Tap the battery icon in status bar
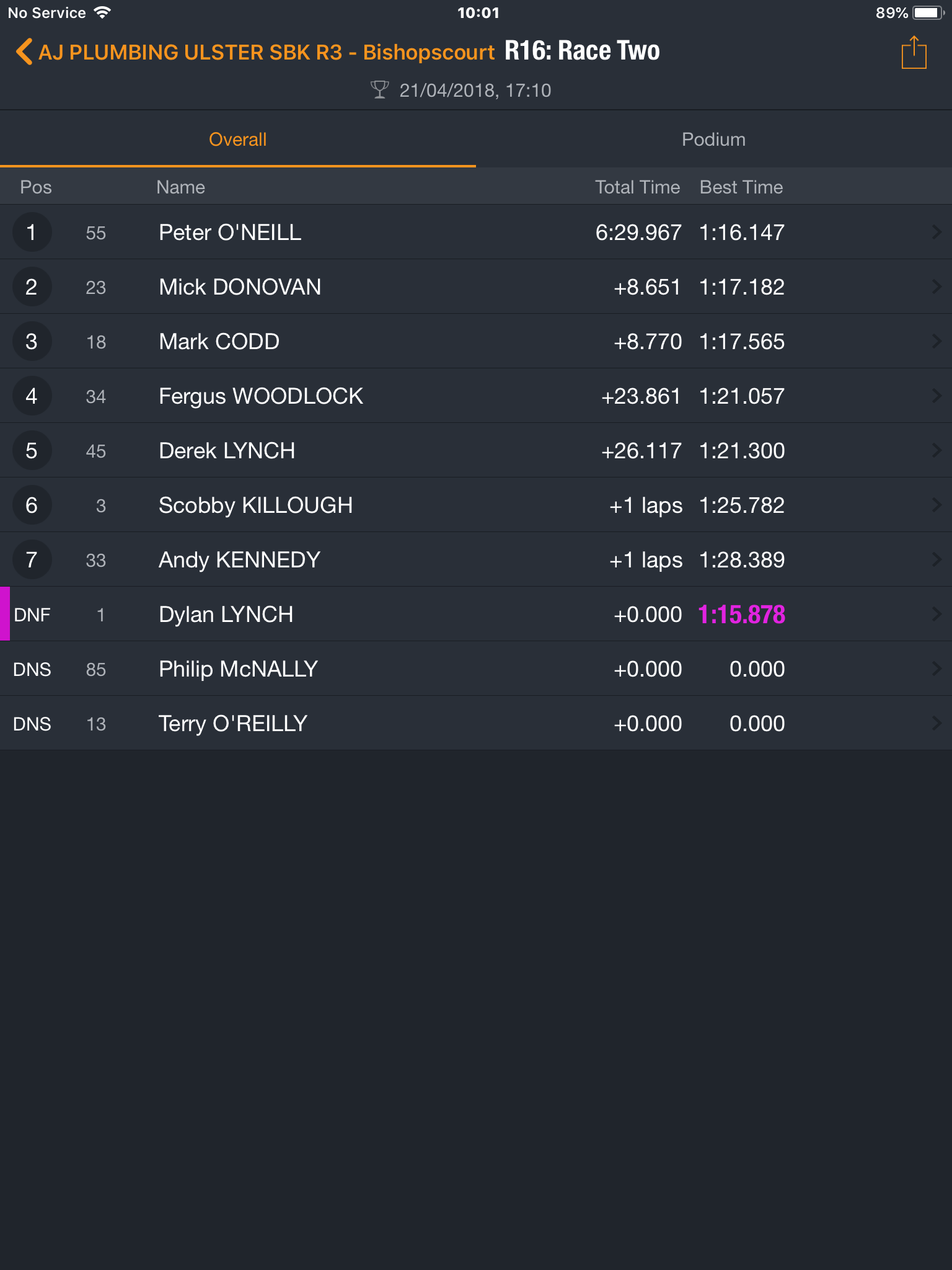The height and width of the screenshot is (1270, 952). pyautogui.click(x=928, y=13)
